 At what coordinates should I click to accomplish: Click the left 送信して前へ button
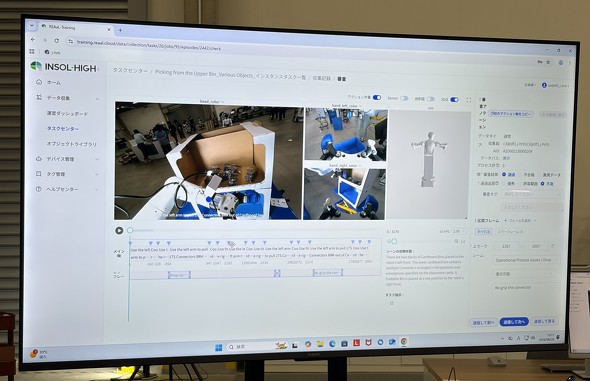[x=483, y=322]
